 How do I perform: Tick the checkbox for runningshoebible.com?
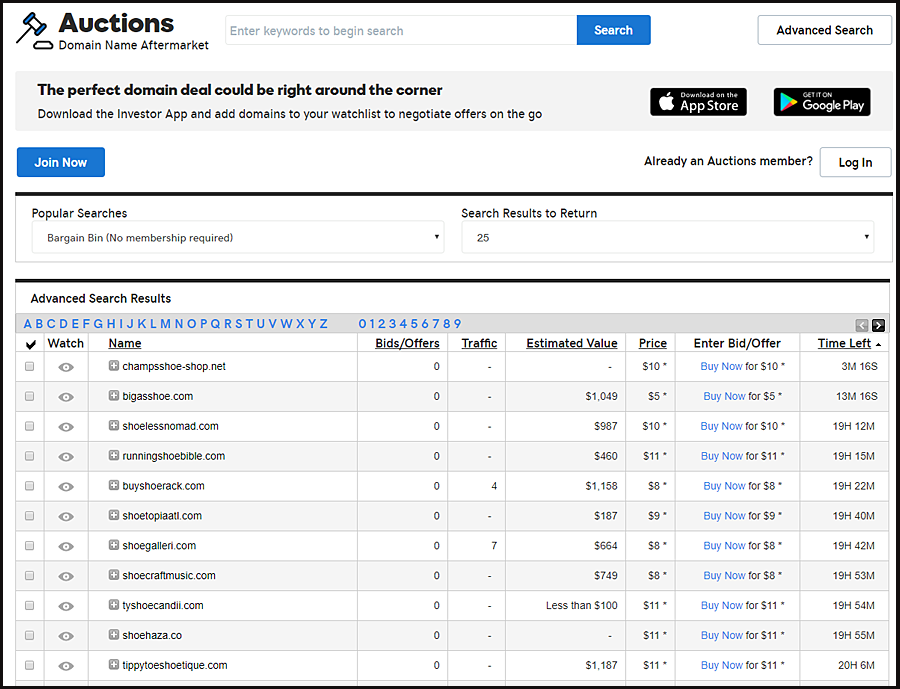(x=30, y=456)
